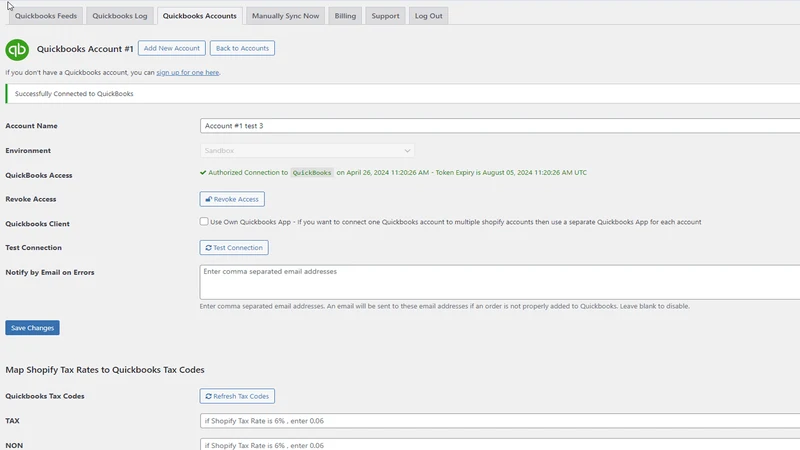The height and width of the screenshot is (450, 800).
Task: Click the TAX rate input field
Action: click(x=500, y=421)
